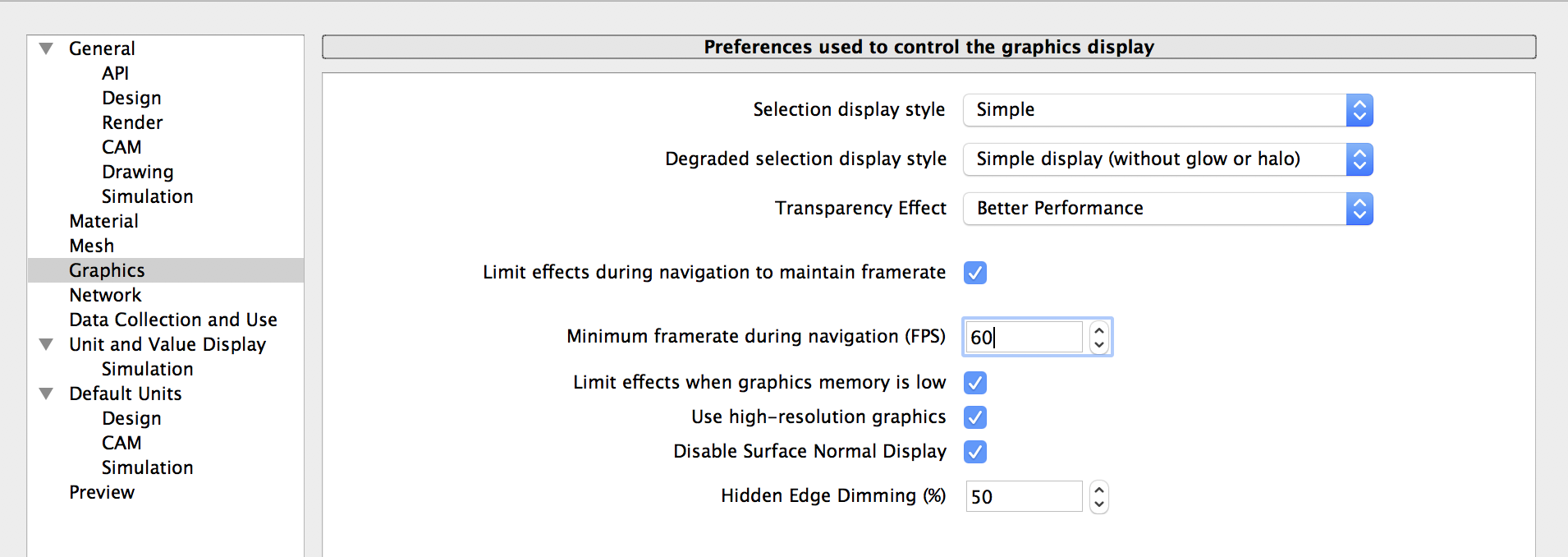
Task: Collapse the Unit and Value Display section
Action: point(45,344)
